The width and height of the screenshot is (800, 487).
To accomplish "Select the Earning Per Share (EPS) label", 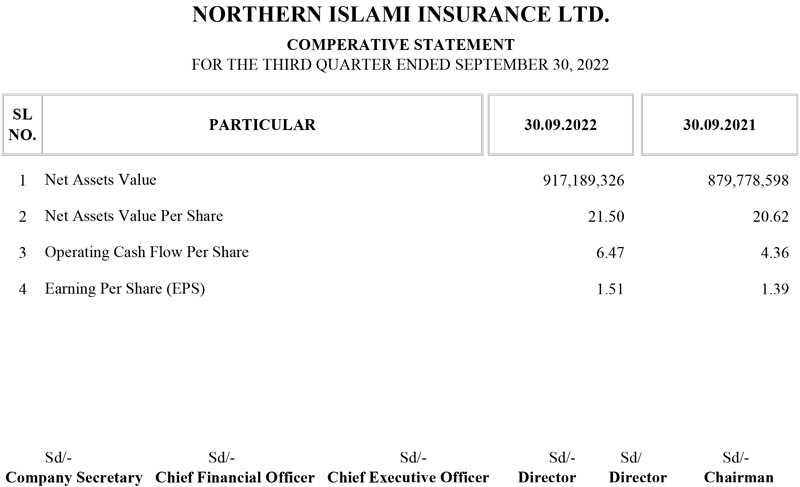I will tap(125, 288).
